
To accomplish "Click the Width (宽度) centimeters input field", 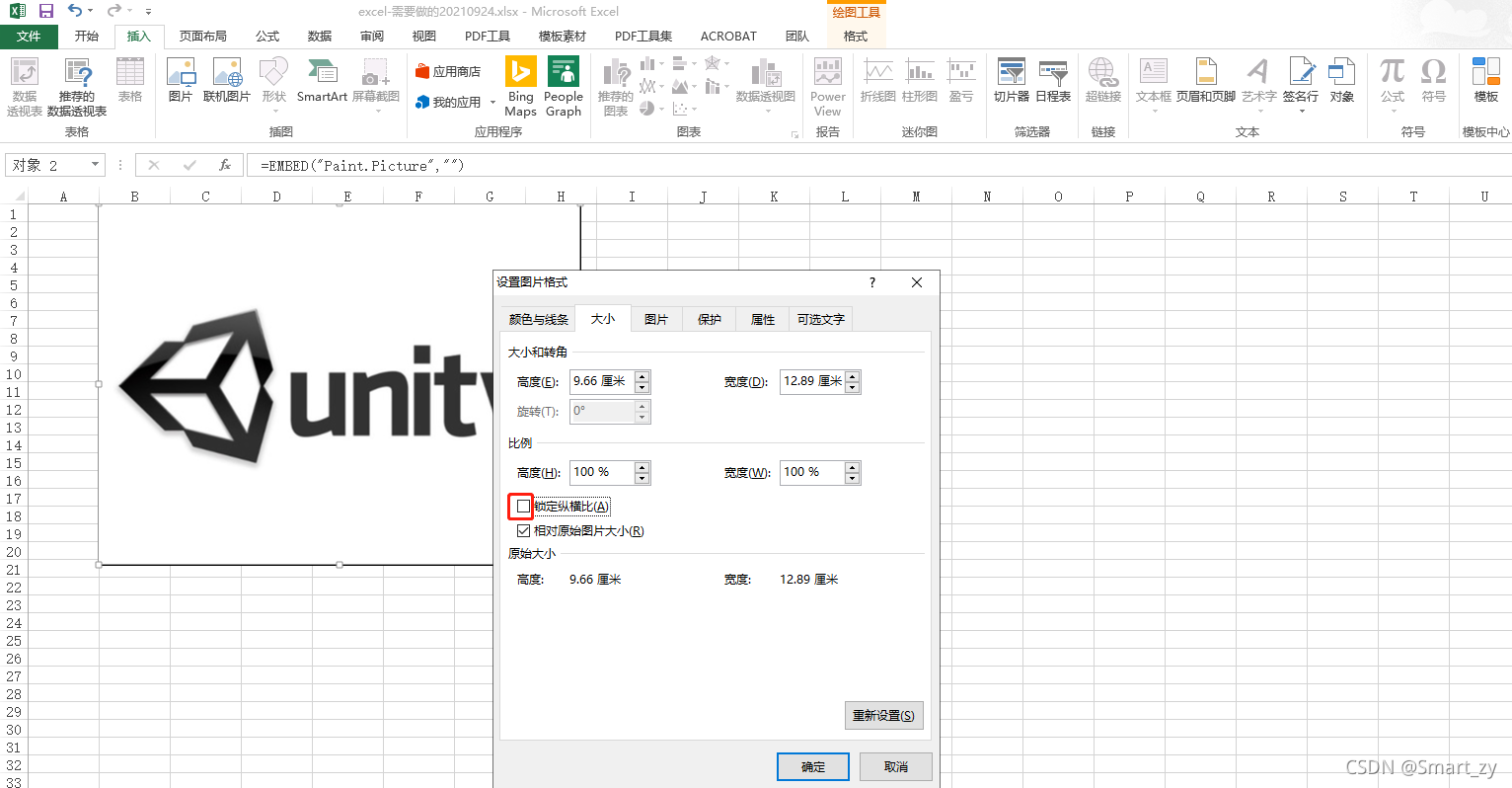I will pos(812,381).
